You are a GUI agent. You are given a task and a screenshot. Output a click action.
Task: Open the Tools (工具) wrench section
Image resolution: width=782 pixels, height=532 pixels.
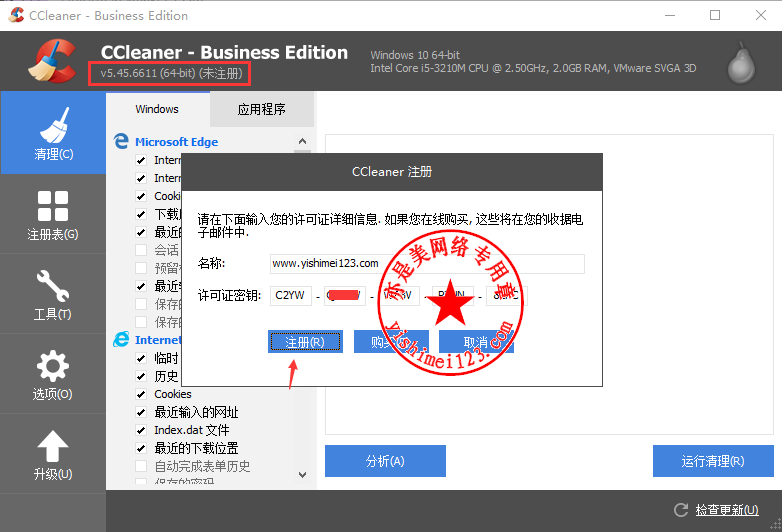tap(53, 295)
